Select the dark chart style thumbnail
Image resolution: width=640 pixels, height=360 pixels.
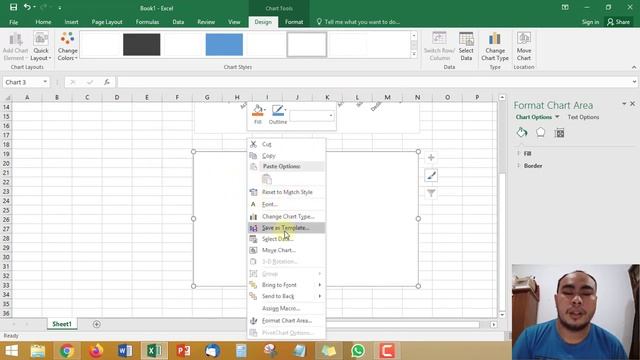[x=142, y=44]
